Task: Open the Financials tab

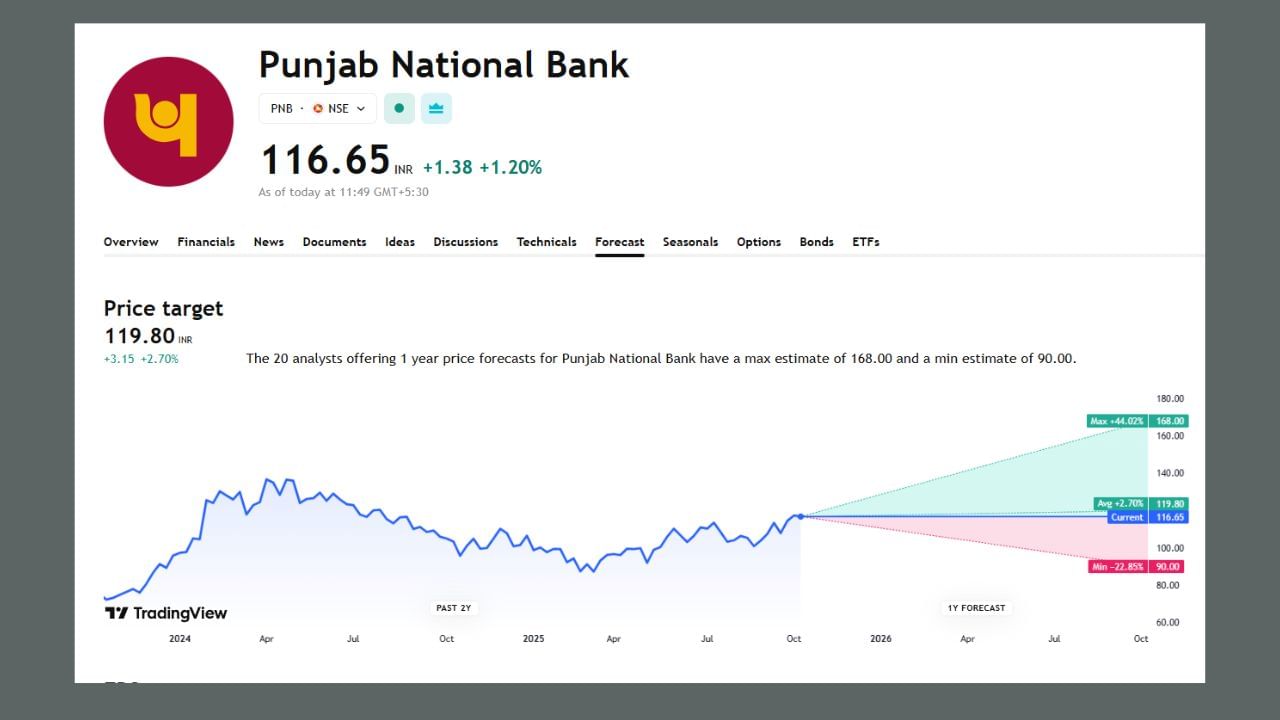Action: pos(206,242)
